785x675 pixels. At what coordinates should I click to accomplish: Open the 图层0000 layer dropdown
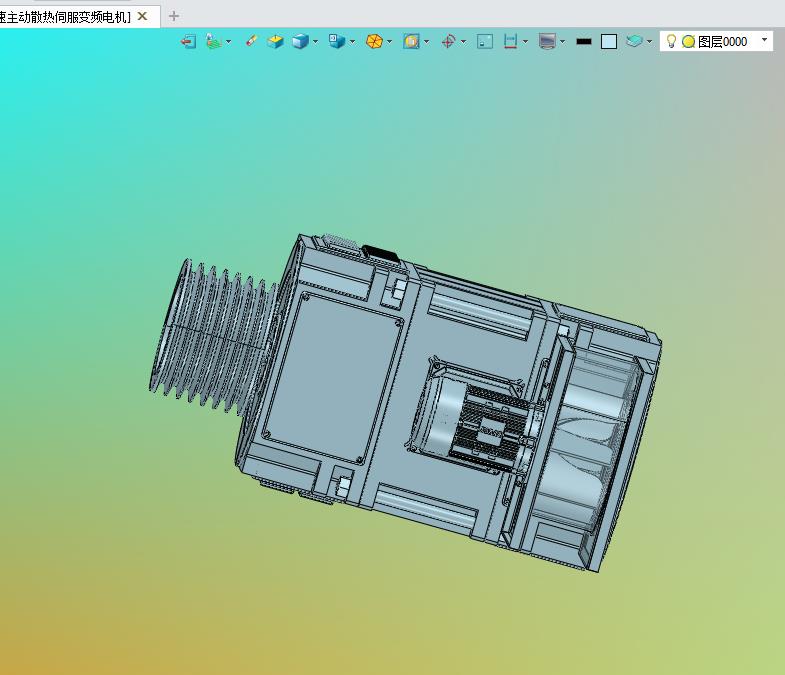(765, 41)
